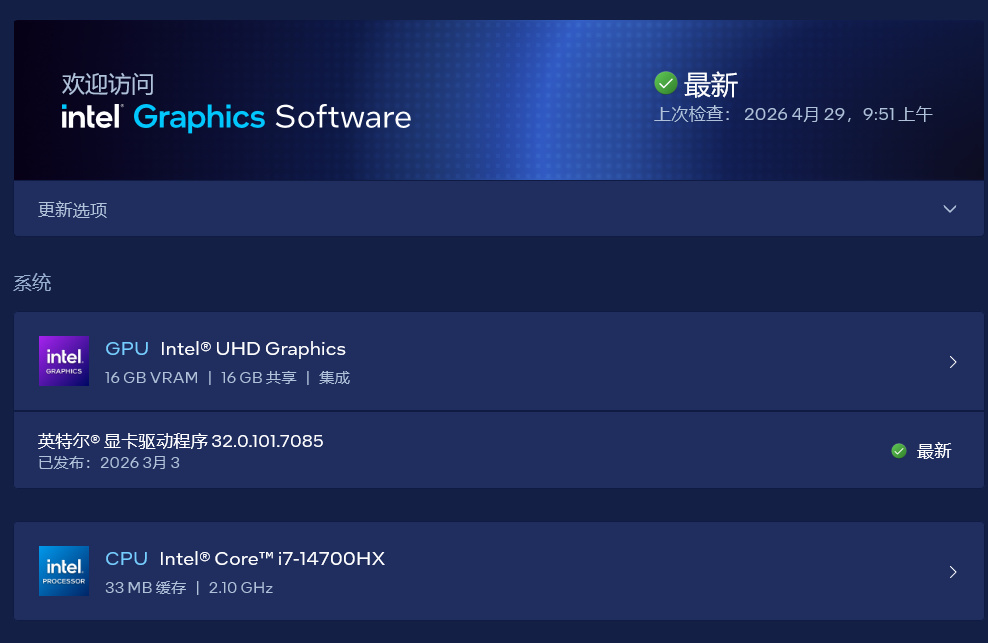This screenshot has width=988, height=643.
Task: Click the blue GPU label
Action: point(127,349)
